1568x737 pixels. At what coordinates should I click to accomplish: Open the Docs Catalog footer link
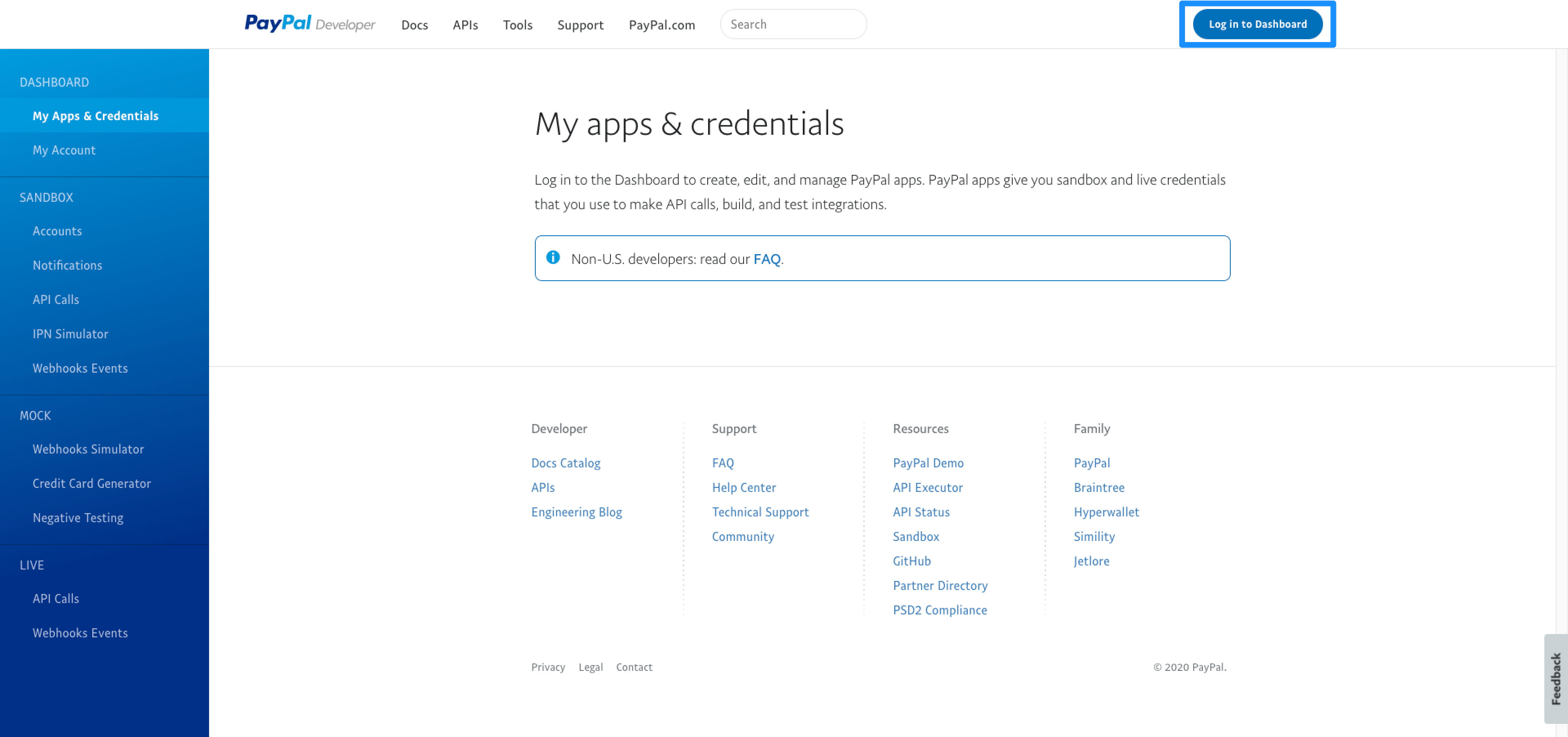click(x=566, y=463)
